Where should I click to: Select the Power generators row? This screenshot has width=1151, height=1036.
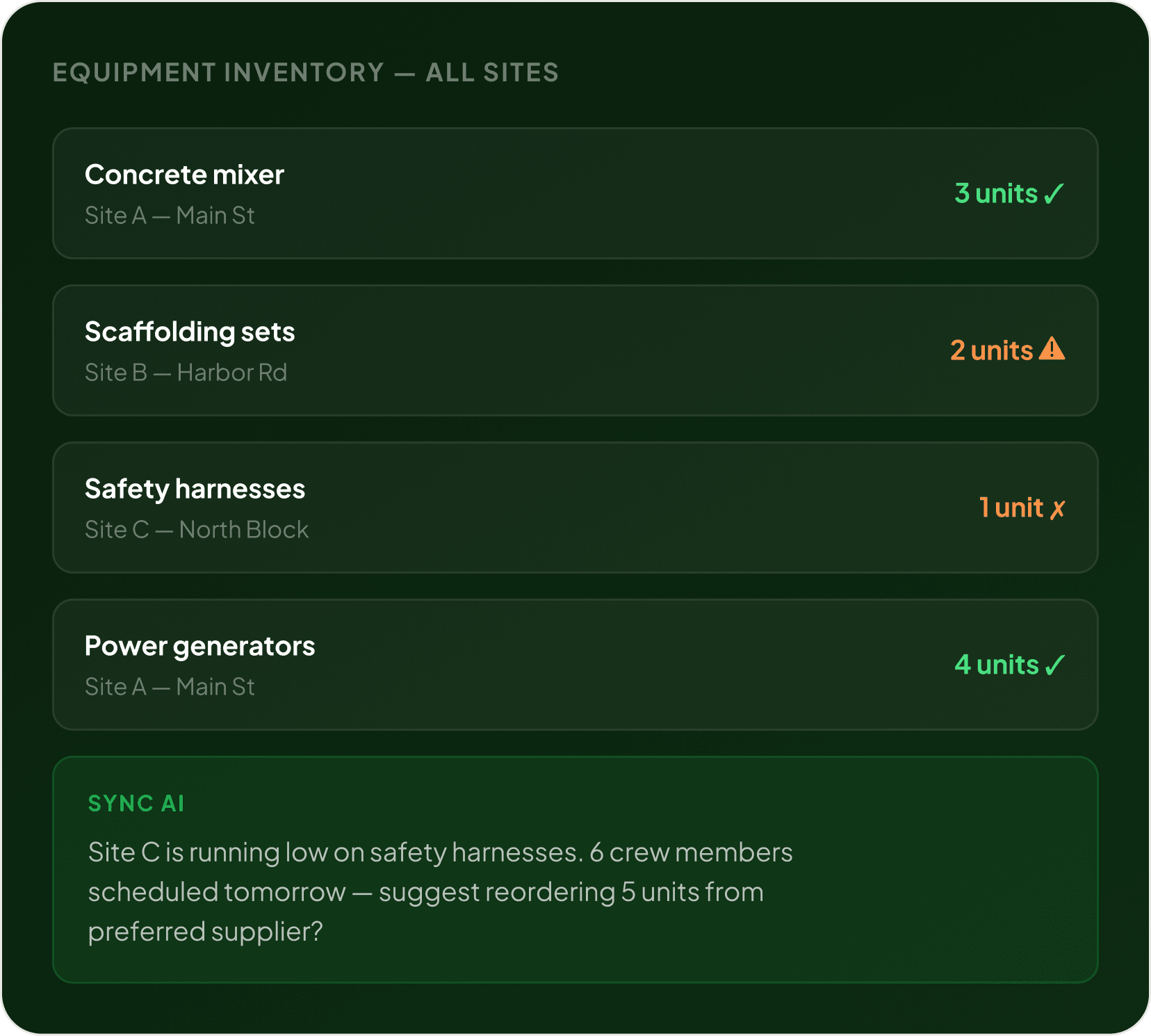point(575,665)
